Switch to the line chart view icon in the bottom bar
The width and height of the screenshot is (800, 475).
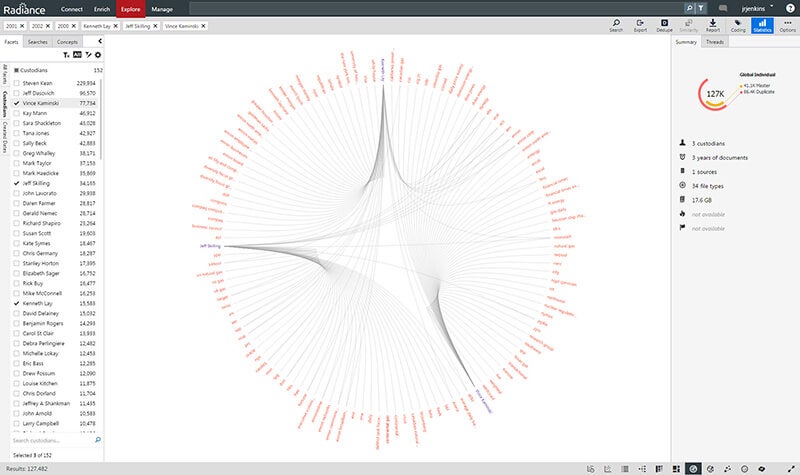(608, 468)
